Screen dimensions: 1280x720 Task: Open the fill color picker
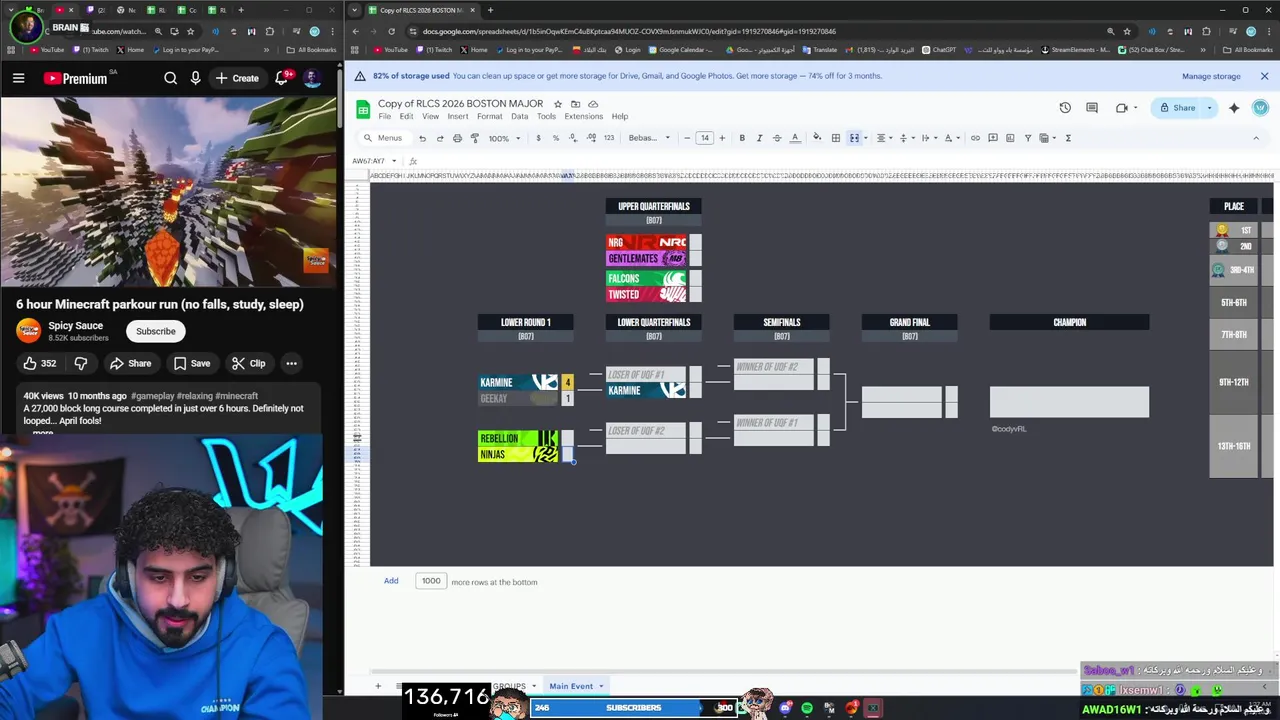click(817, 138)
